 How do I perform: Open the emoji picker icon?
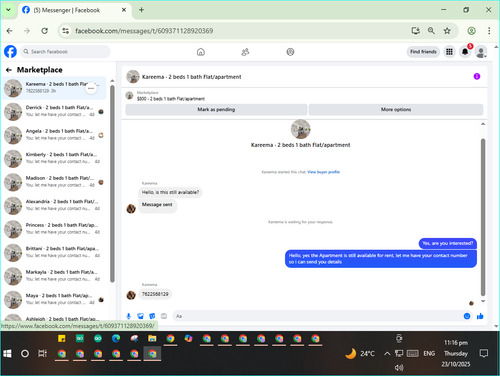(x=467, y=316)
